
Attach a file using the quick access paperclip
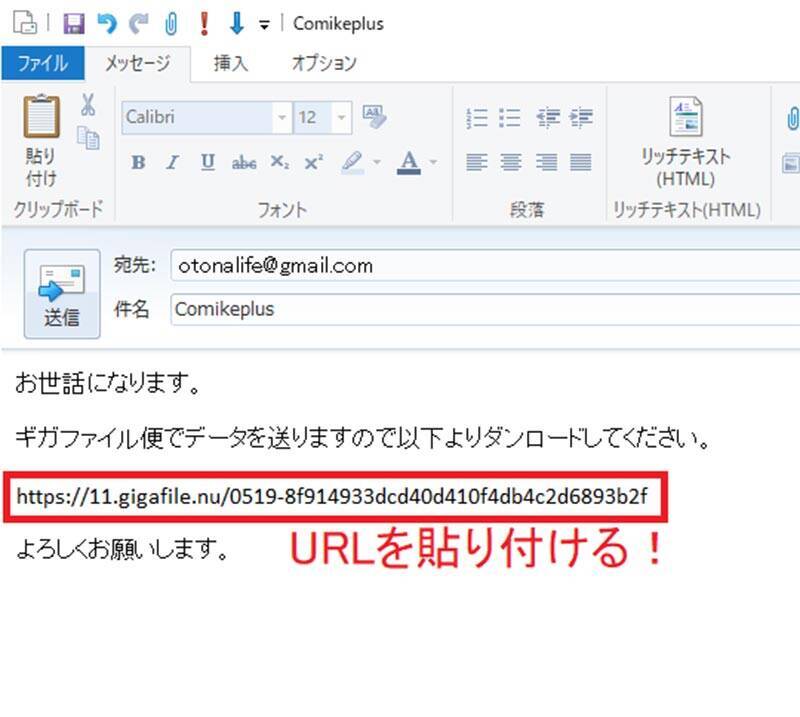[171, 23]
